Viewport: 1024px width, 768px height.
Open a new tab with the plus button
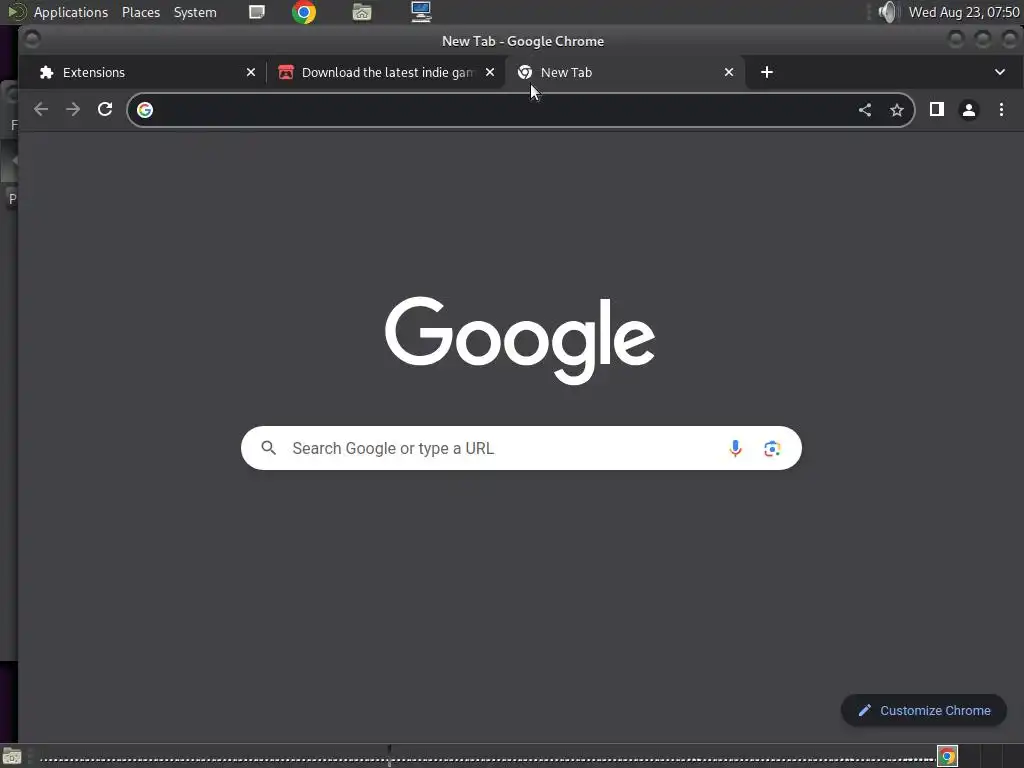click(767, 72)
